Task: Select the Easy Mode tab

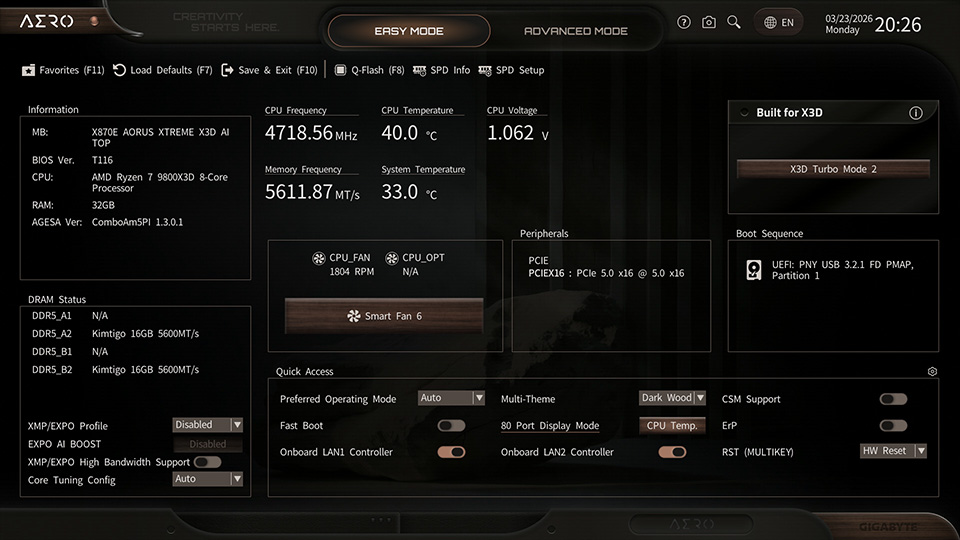Action: (409, 31)
